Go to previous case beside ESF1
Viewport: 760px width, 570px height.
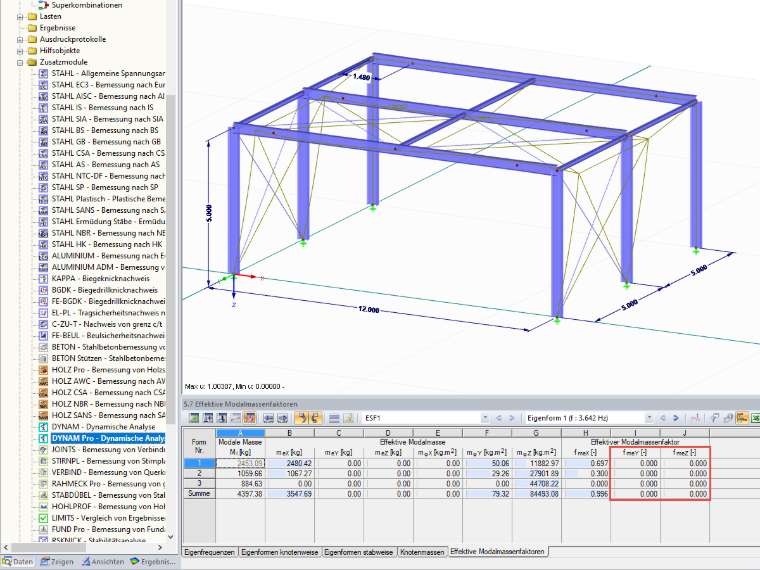(498, 418)
